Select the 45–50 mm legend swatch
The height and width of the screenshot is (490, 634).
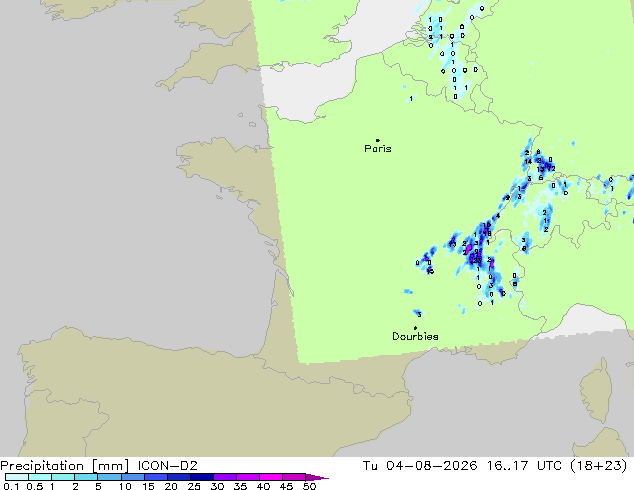click(294, 477)
